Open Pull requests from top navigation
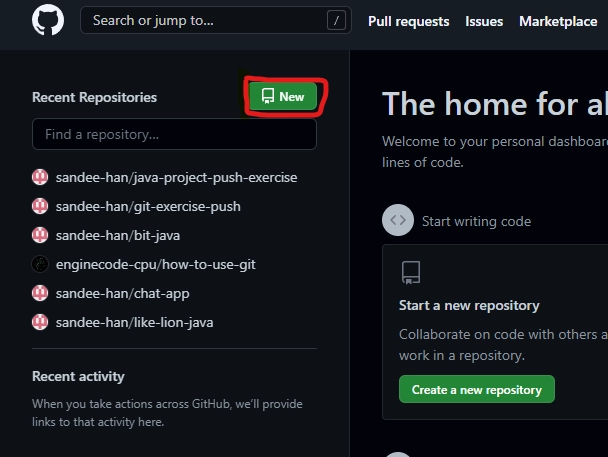This screenshot has width=608, height=457. click(x=408, y=21)
